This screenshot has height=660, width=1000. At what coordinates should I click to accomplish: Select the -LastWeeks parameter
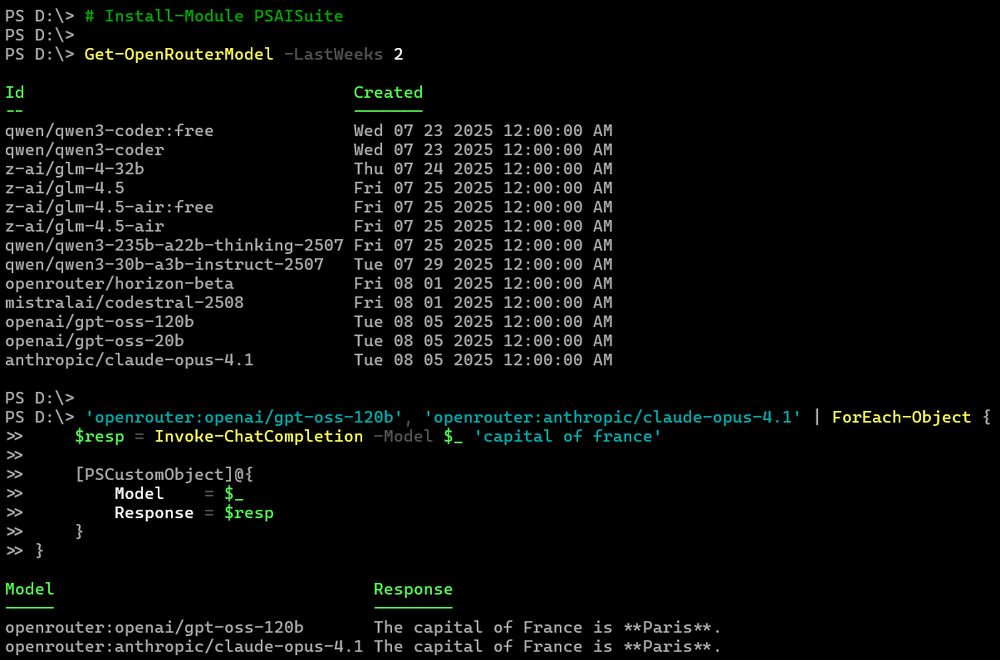click(x=333, y=54)
